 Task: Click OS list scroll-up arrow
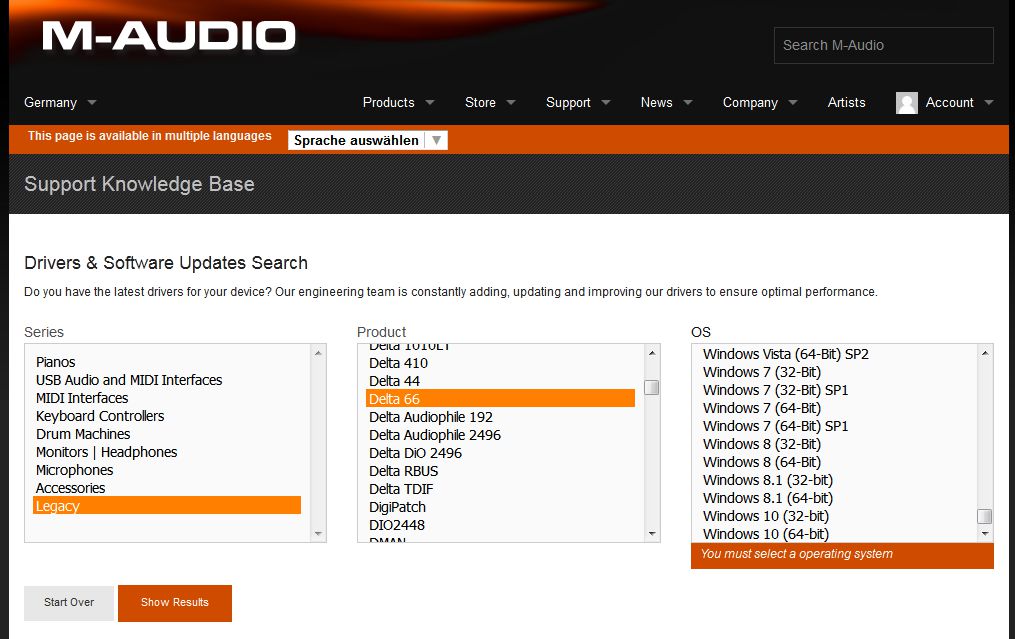[x=985, y=353]
